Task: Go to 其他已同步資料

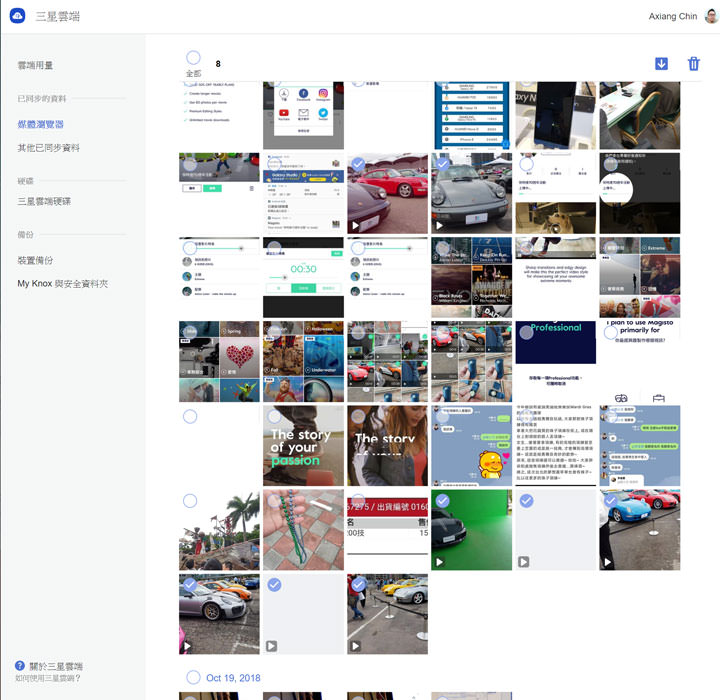Action: click(x=48, y=148)
